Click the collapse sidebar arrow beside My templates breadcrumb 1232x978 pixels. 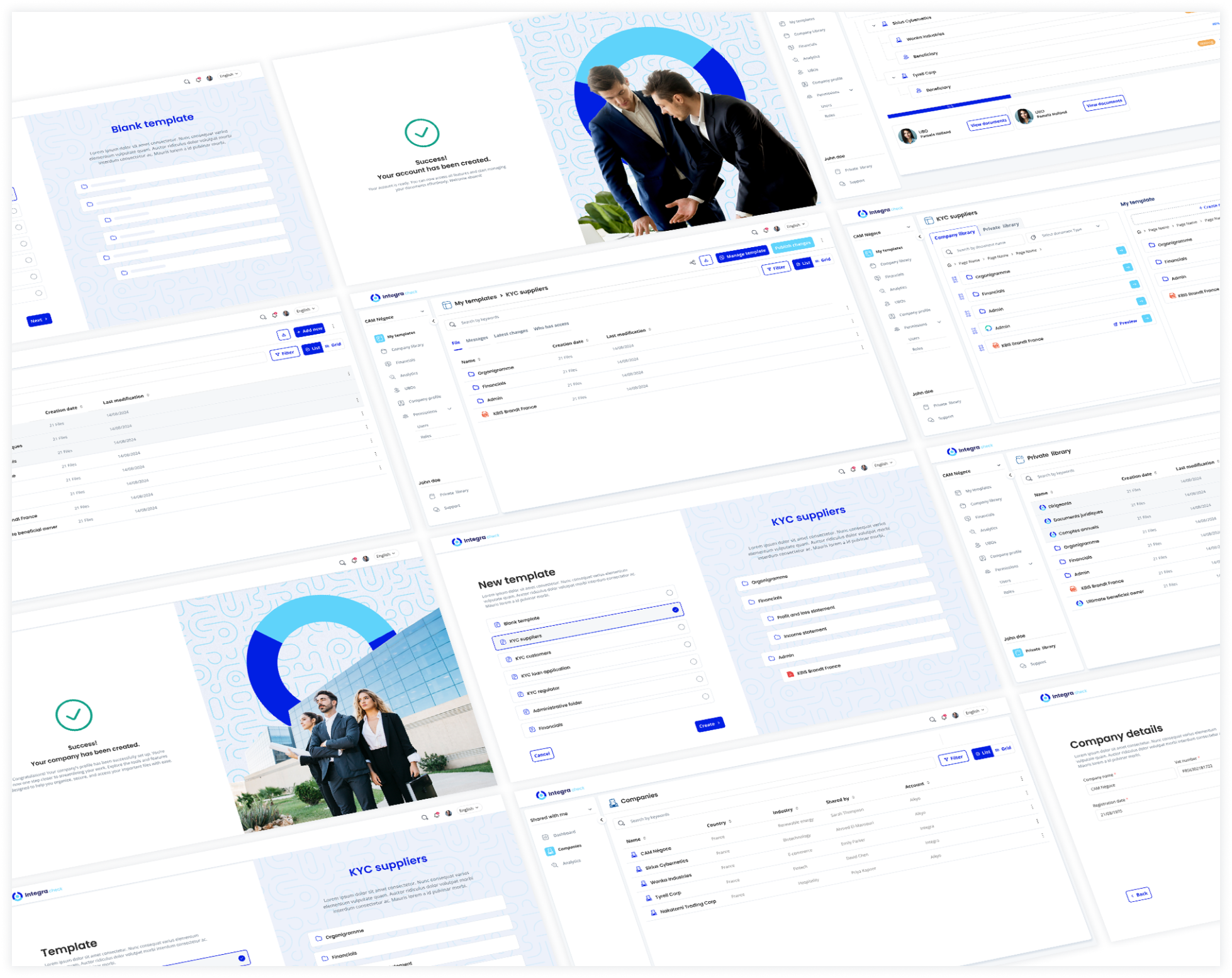[x=434, y=321]
